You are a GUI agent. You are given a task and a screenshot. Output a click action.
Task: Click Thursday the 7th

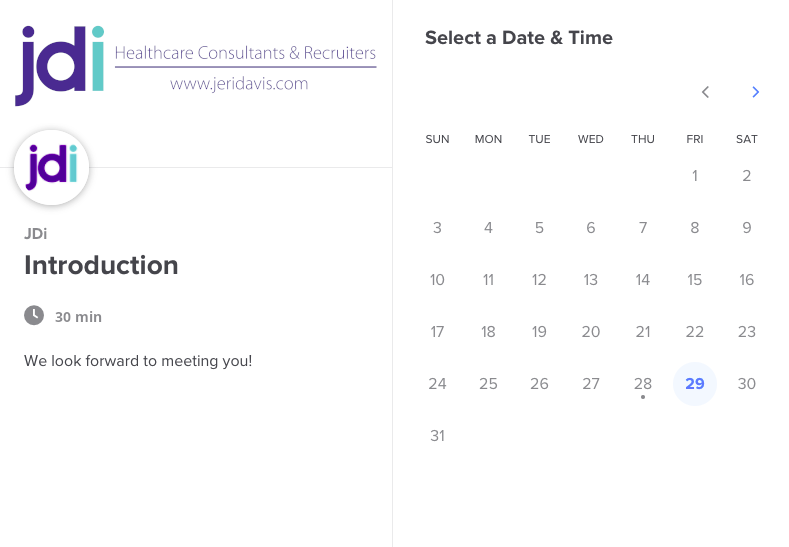(643, 227)
